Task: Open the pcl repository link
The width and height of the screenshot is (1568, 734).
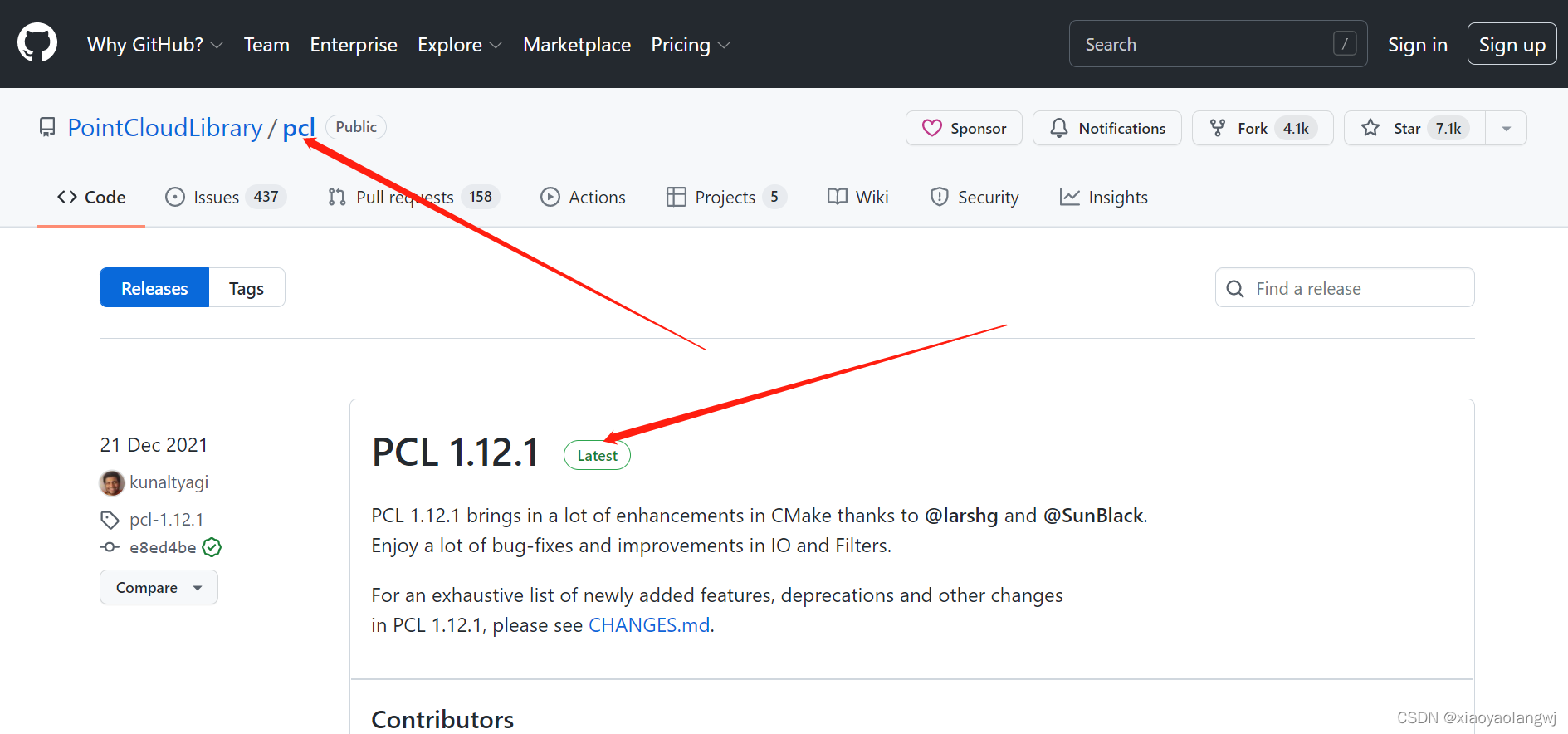Action: point(299,128)
